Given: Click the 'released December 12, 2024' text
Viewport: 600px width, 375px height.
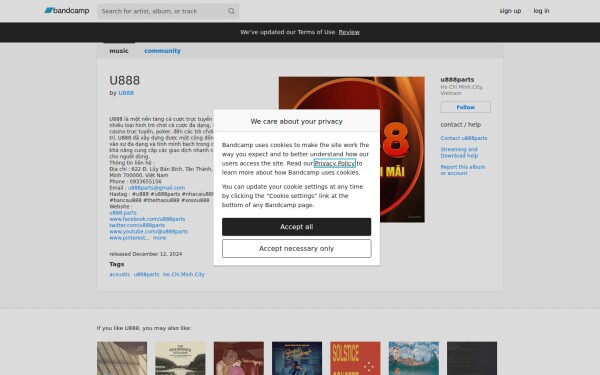Looking at the screenshot, I should tap(146, 254).
